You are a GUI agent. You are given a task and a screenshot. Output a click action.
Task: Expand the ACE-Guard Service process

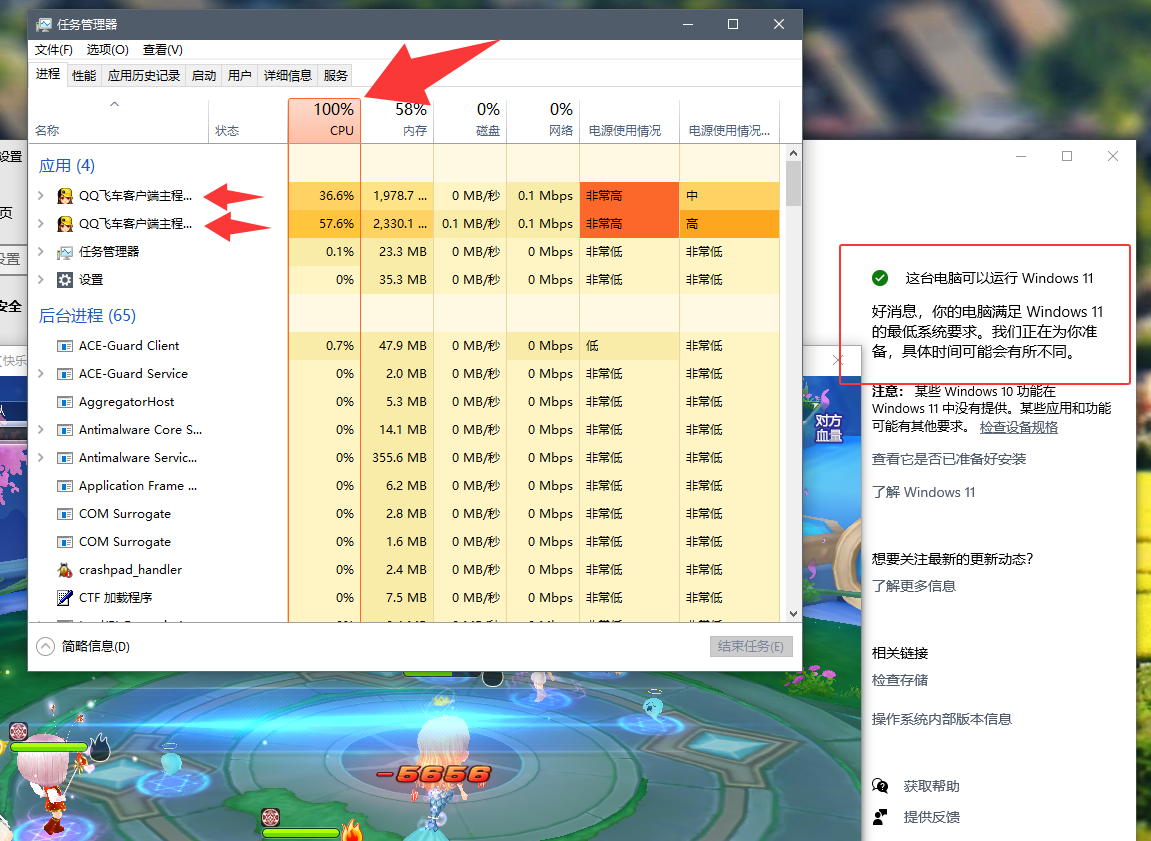point(41,374)
